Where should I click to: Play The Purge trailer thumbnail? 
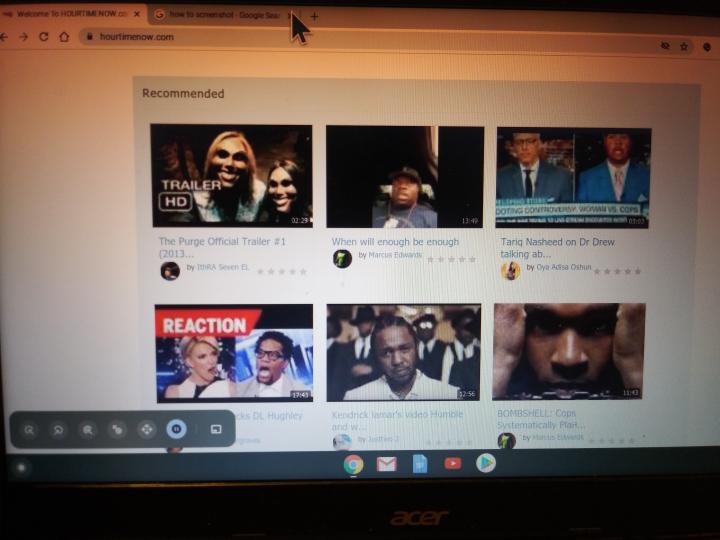(232, 175)
